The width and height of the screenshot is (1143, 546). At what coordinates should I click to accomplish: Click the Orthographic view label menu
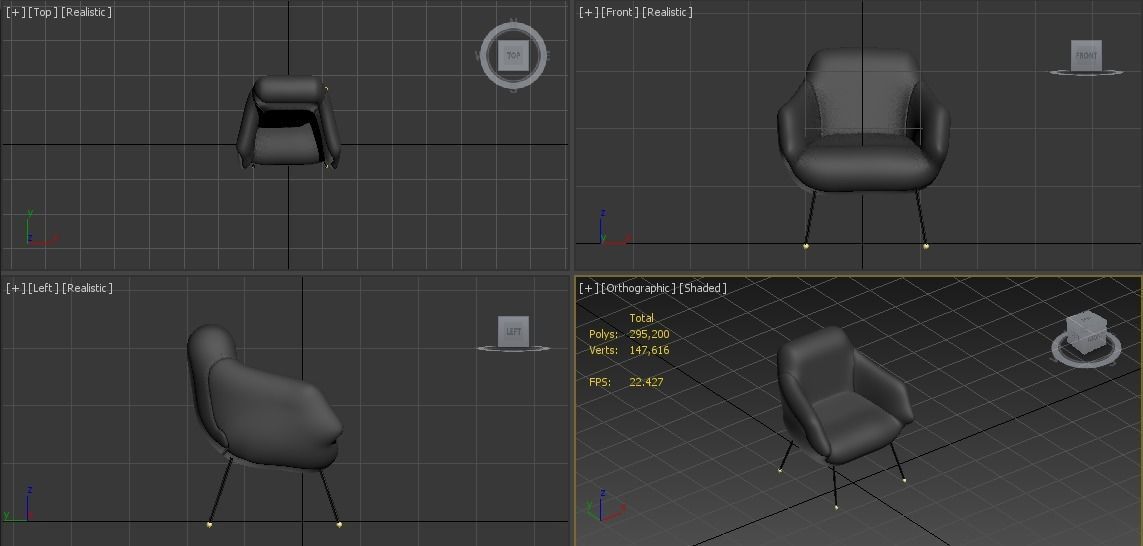(639, 289)
